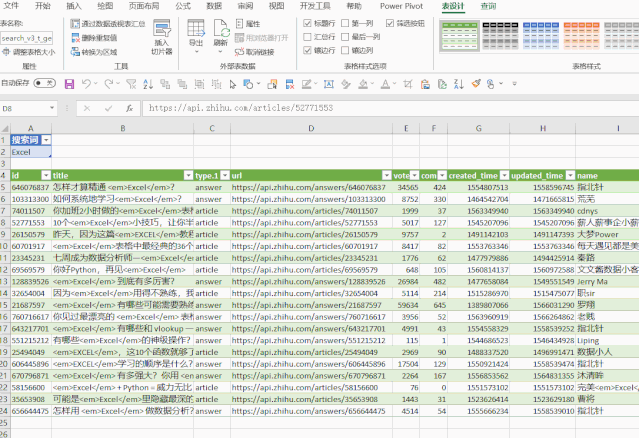Click the select-all corner of the grid
The image size is (639, 438).
(5, 128)
